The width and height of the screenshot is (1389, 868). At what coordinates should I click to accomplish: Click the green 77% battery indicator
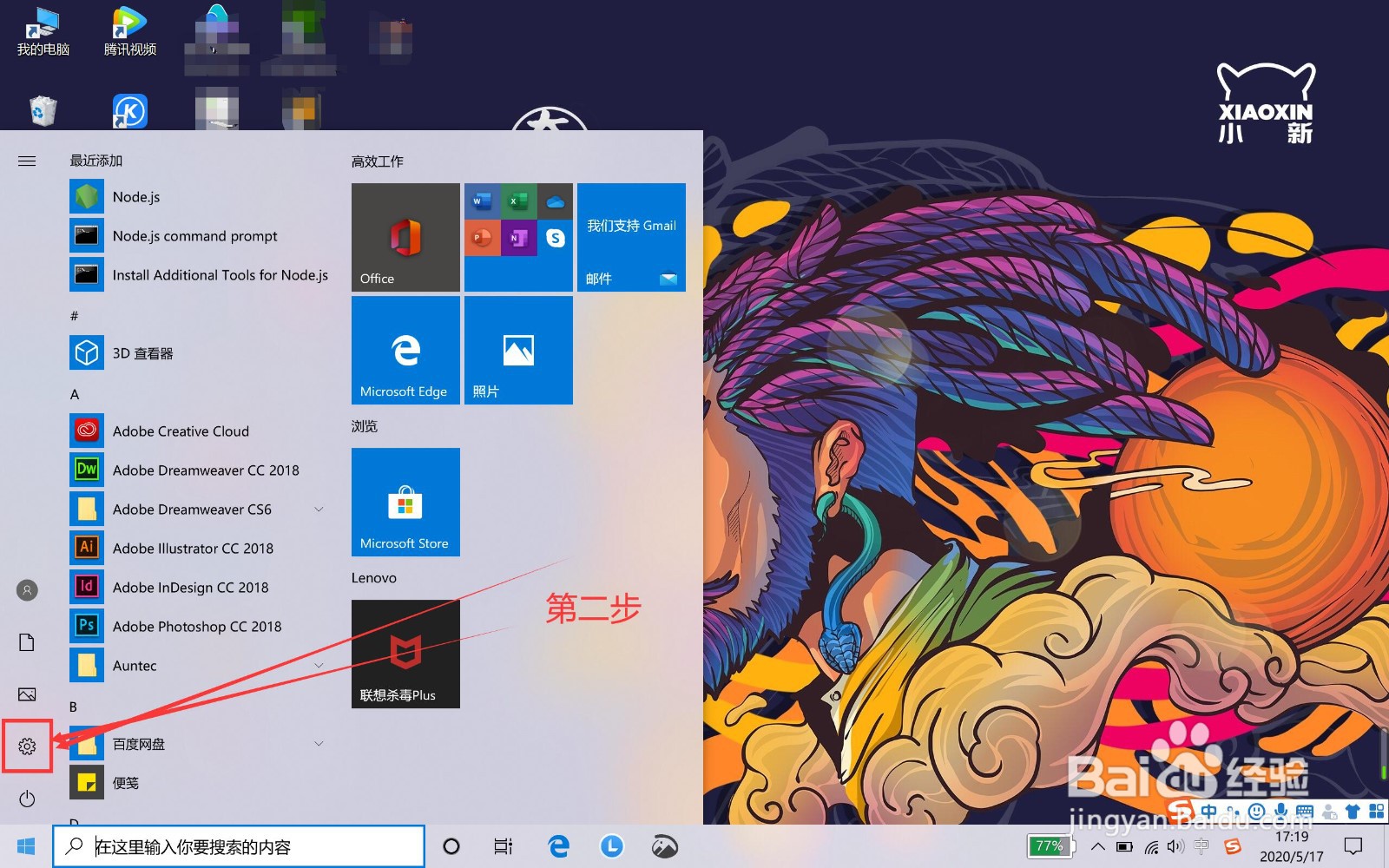pyautogui.click(x=1050, y=846)
